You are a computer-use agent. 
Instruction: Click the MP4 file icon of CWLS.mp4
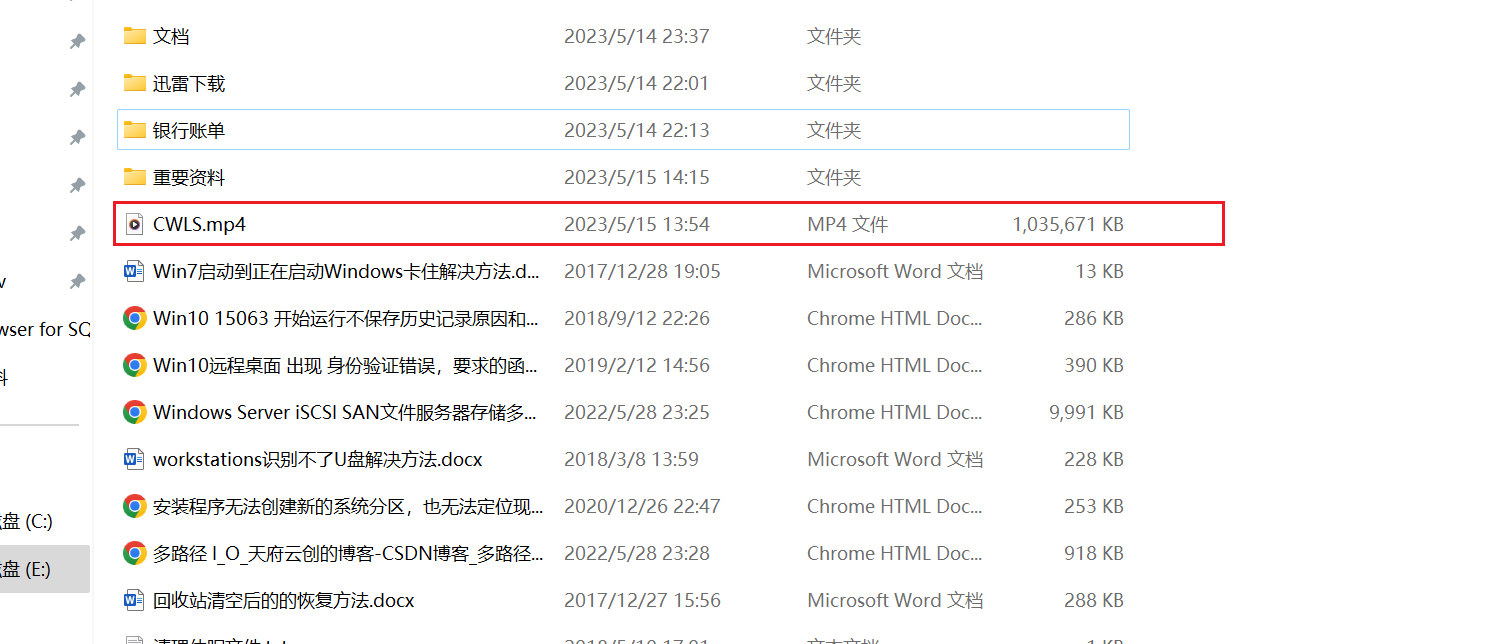pos(134,224)
